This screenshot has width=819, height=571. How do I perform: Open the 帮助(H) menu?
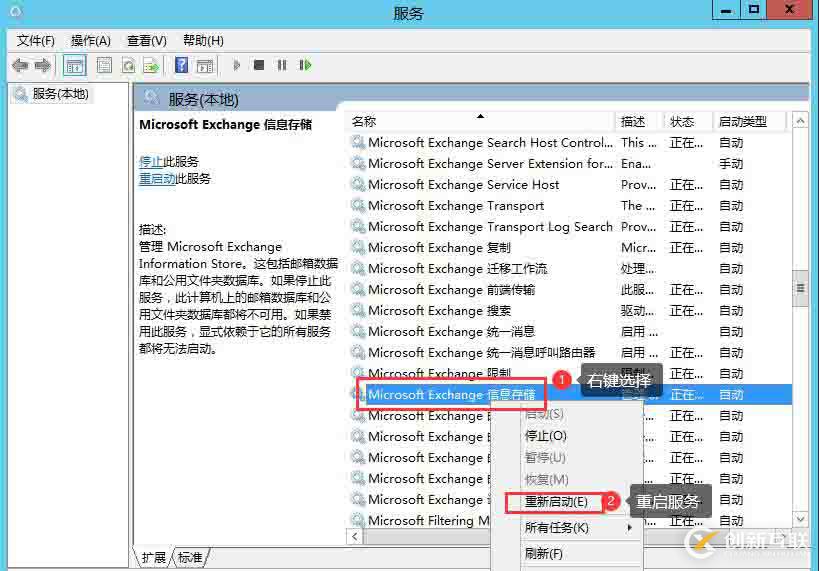203,41
